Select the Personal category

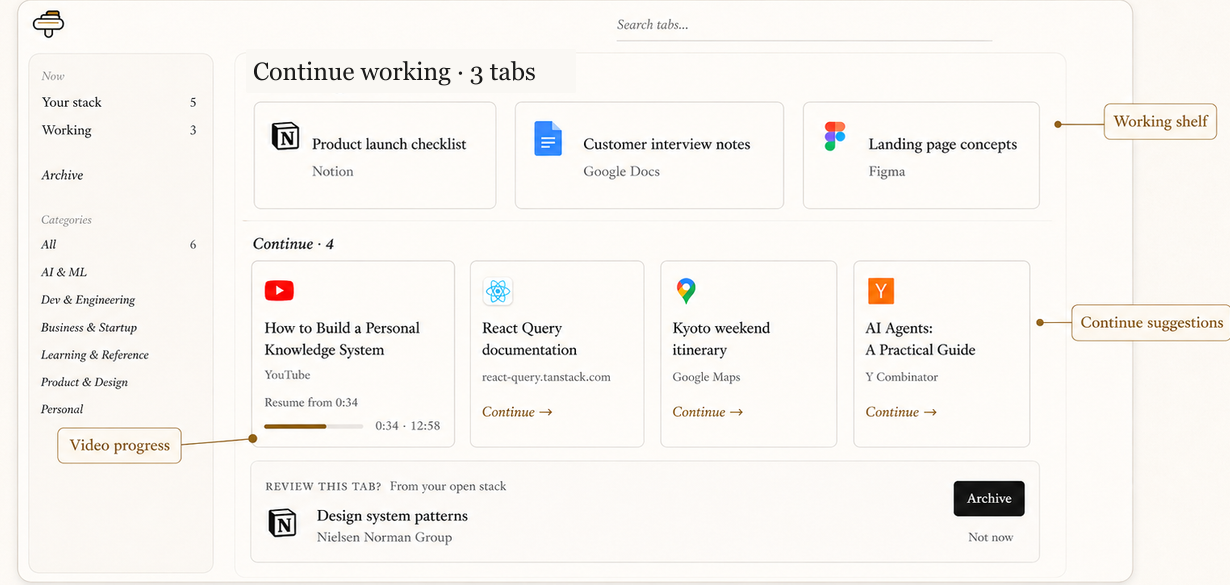point(62,409)
